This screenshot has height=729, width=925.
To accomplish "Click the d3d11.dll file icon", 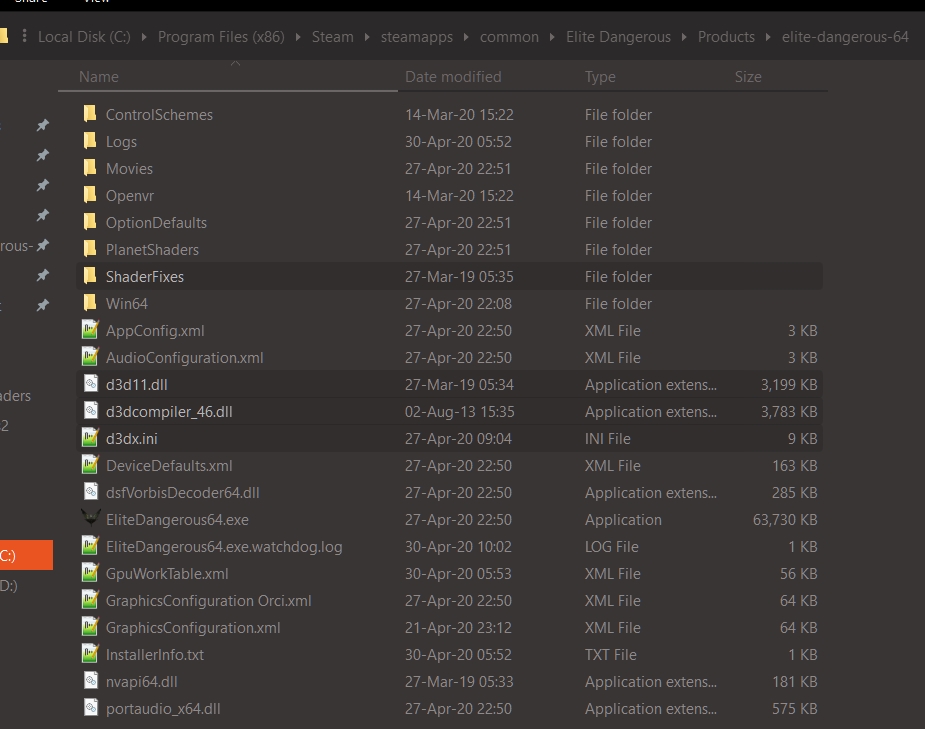I will 90,384.
